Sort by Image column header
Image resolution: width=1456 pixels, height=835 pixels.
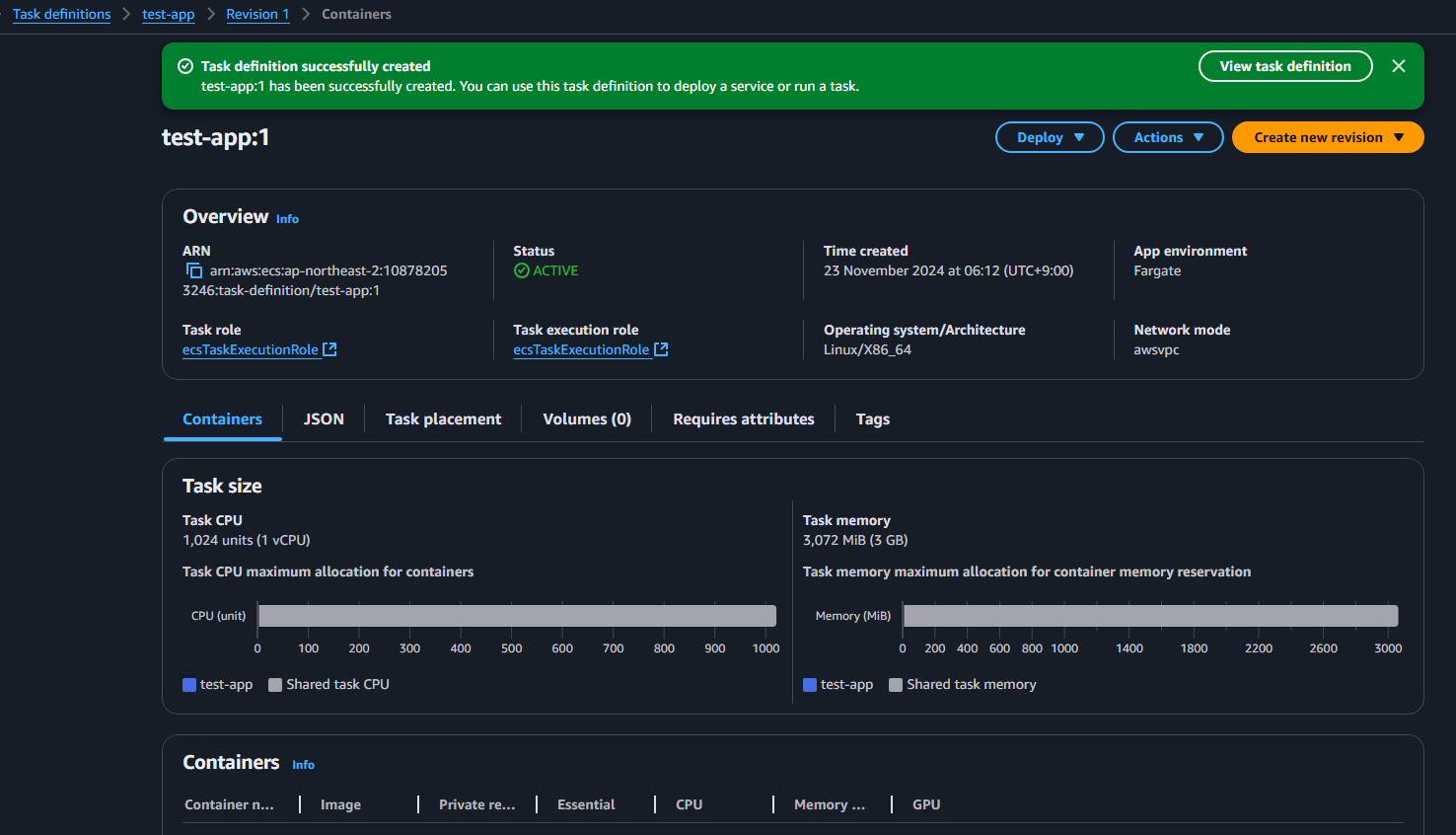(340, 804)
